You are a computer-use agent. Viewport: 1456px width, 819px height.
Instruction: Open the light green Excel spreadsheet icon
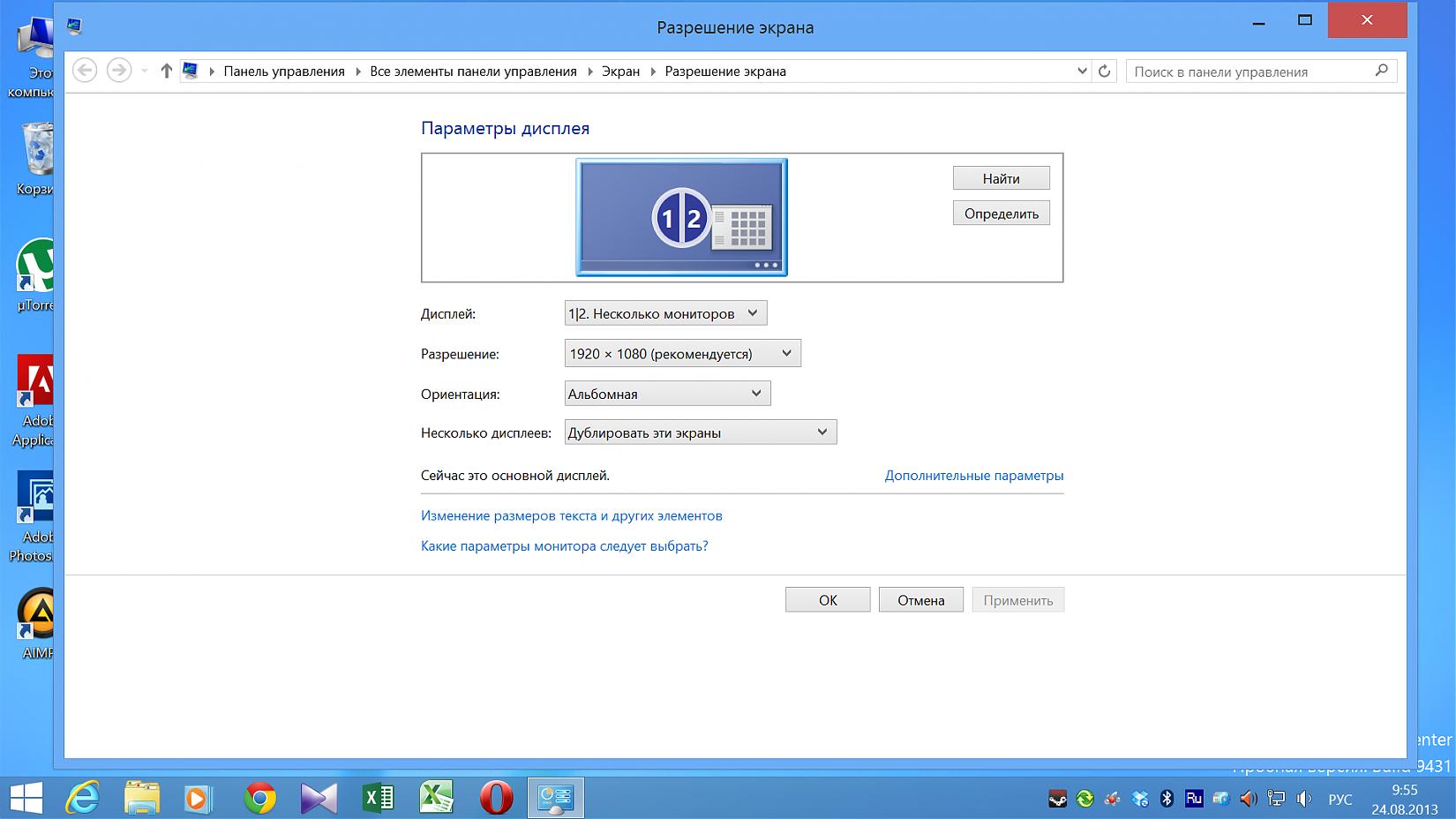coord(437,799)
